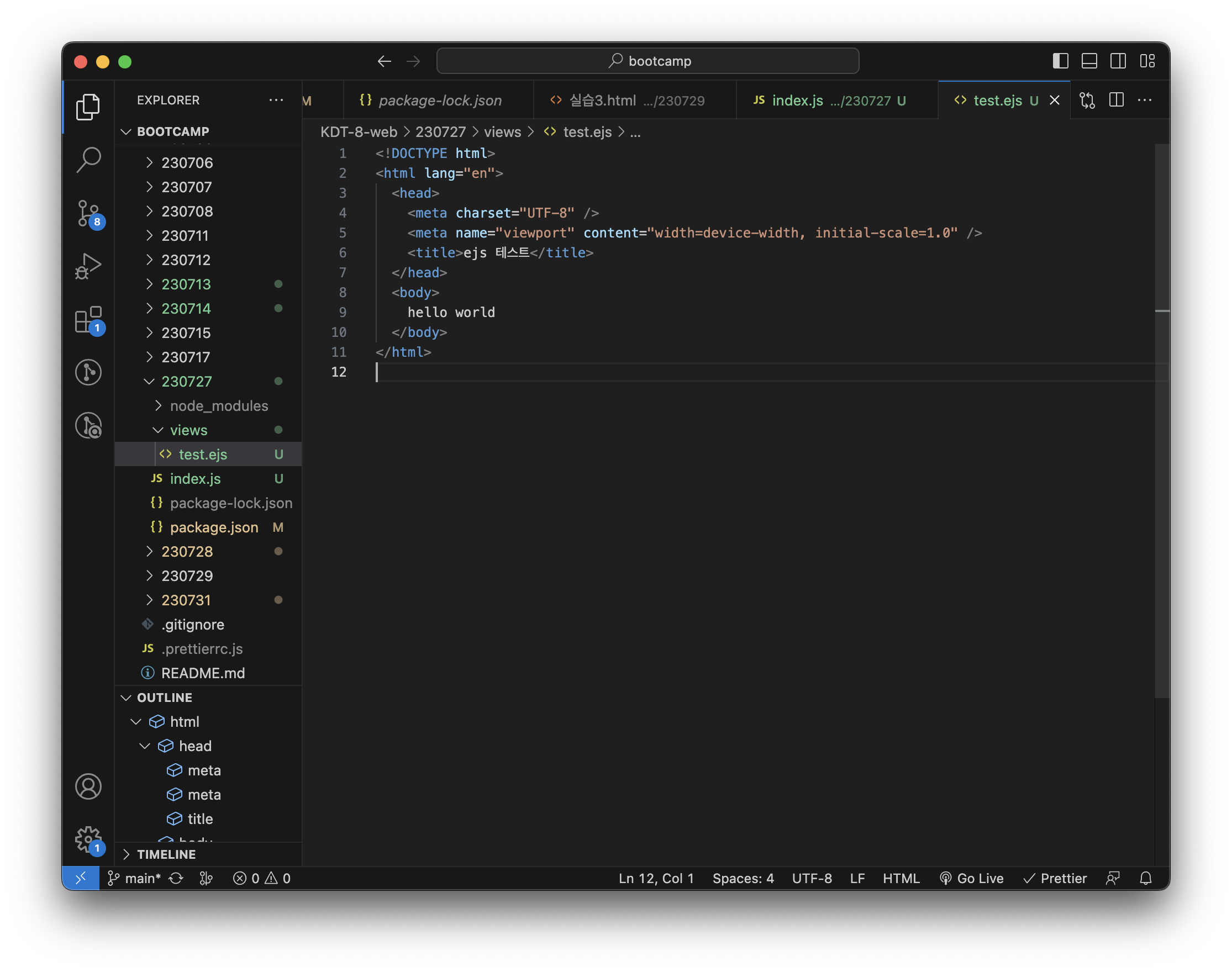1232x972 pixels.
Task: Open the Explorer view in activity bar
Action: (x=88, y=107)
